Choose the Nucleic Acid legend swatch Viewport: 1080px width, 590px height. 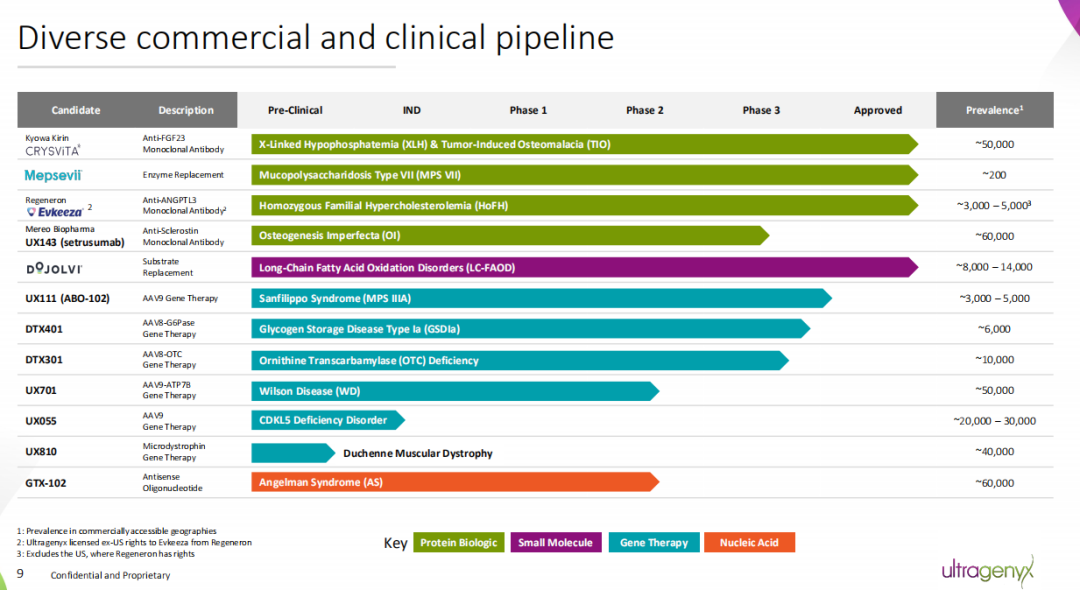(749, 543)
